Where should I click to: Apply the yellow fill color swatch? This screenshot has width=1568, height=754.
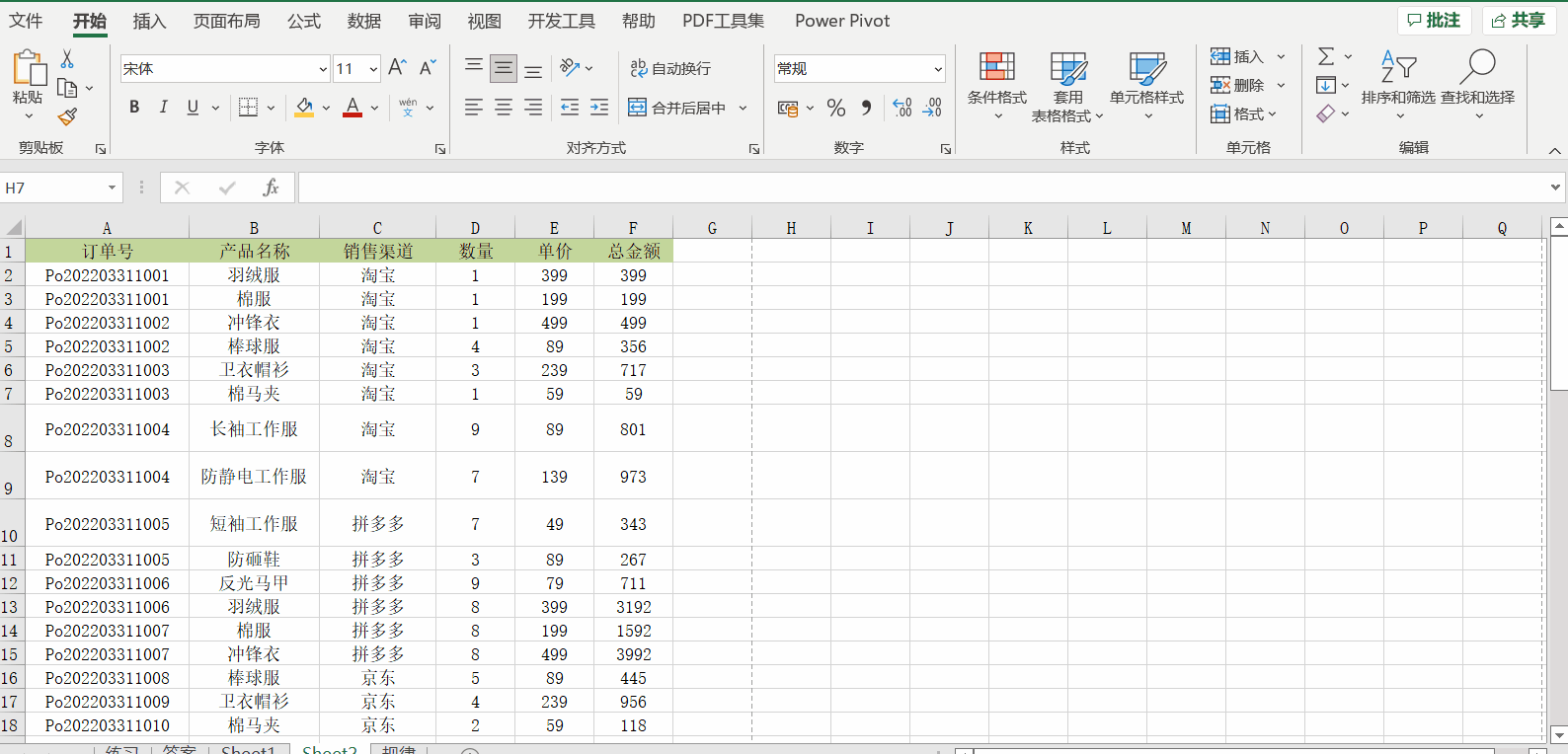click(304, 108)
